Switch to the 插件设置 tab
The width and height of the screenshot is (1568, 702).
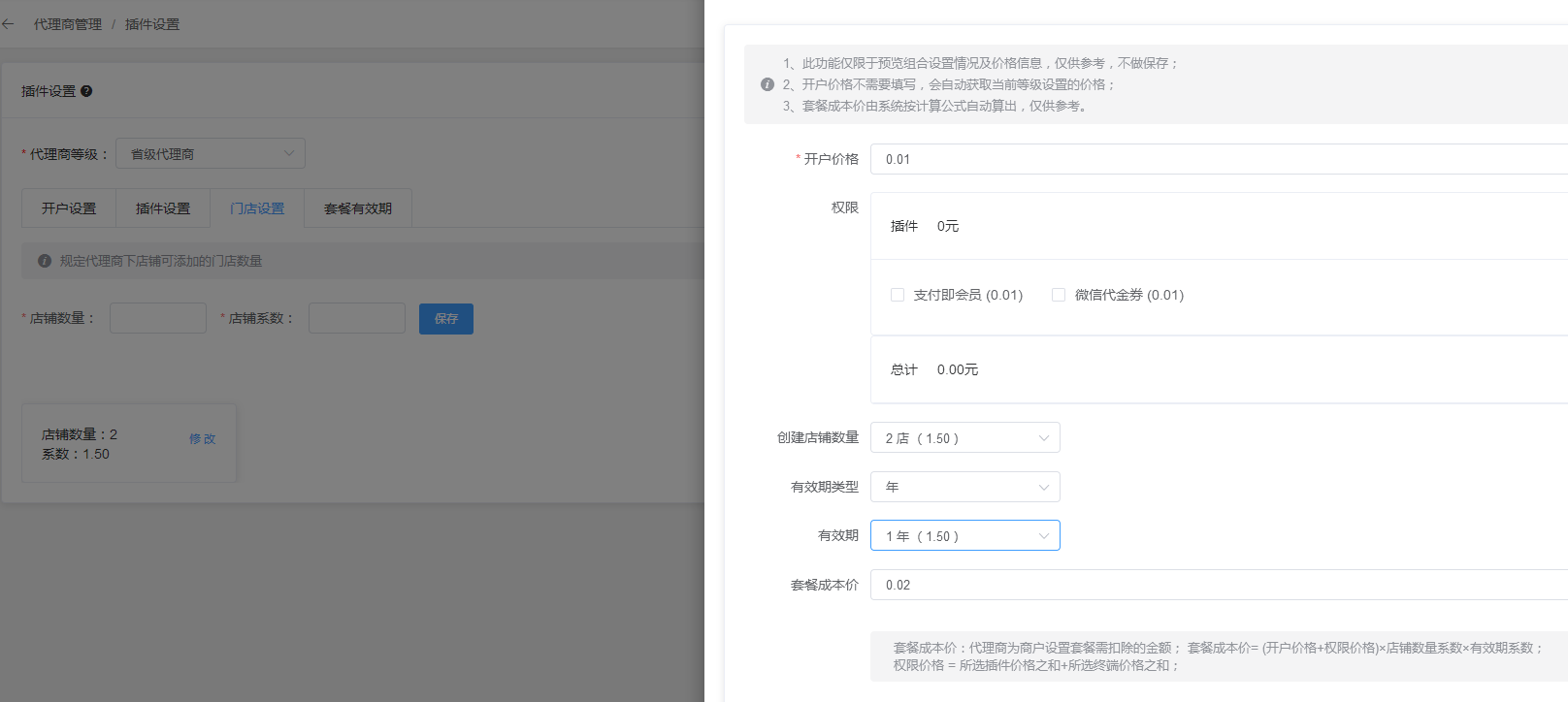coord(163,208)
